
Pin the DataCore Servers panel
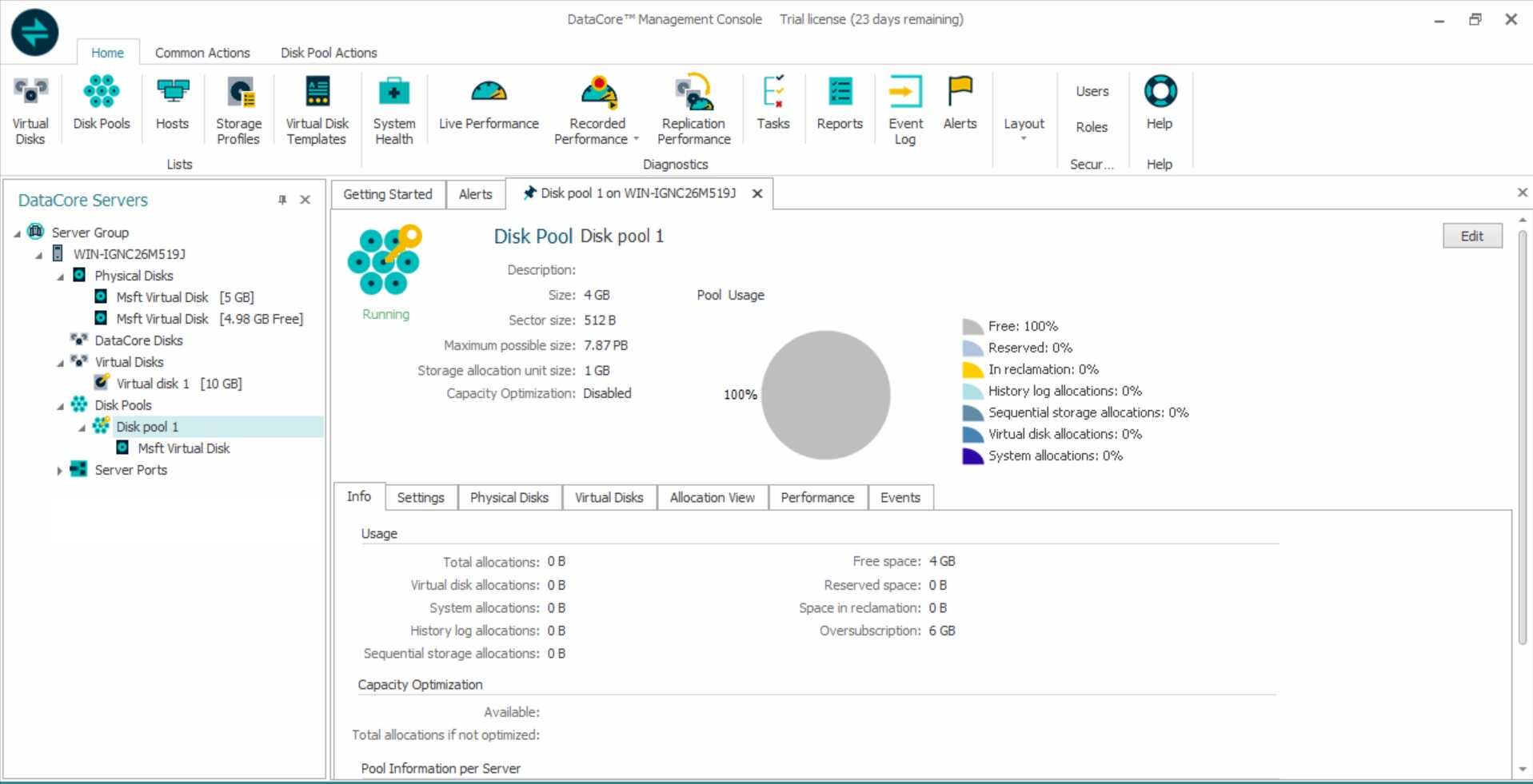[281, 200]
